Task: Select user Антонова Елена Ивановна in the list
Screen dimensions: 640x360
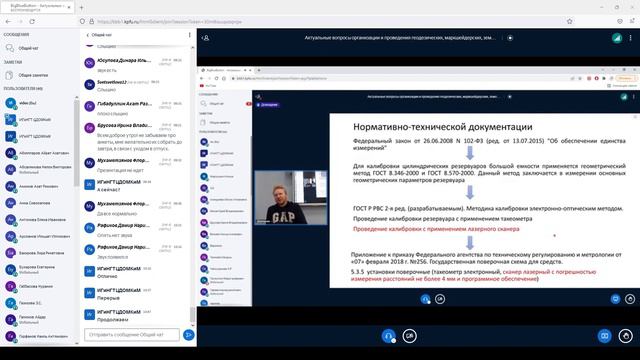Action: pyautogui.click(x=40, y=220)
